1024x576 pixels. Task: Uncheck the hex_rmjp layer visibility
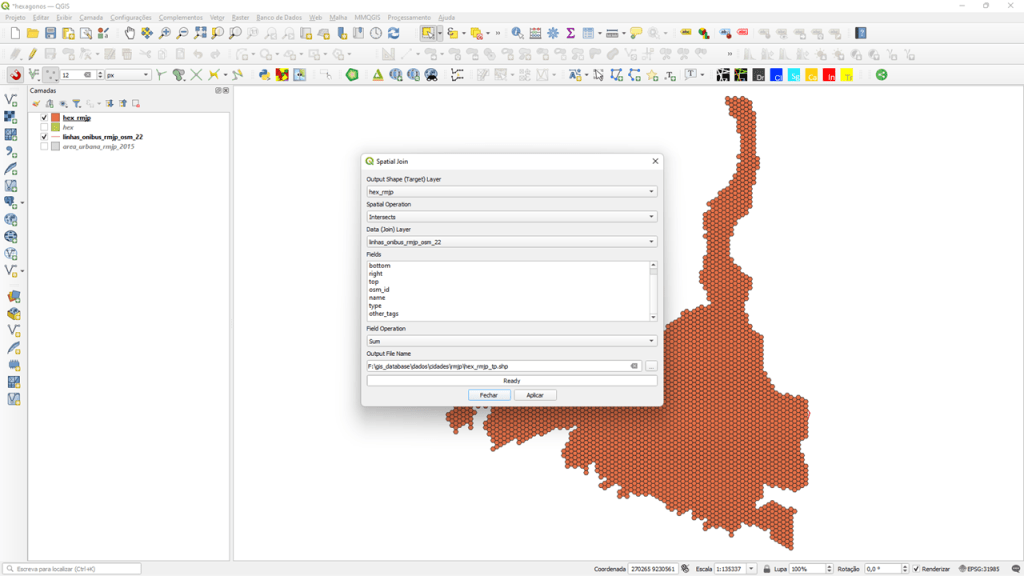click(44, 118)
